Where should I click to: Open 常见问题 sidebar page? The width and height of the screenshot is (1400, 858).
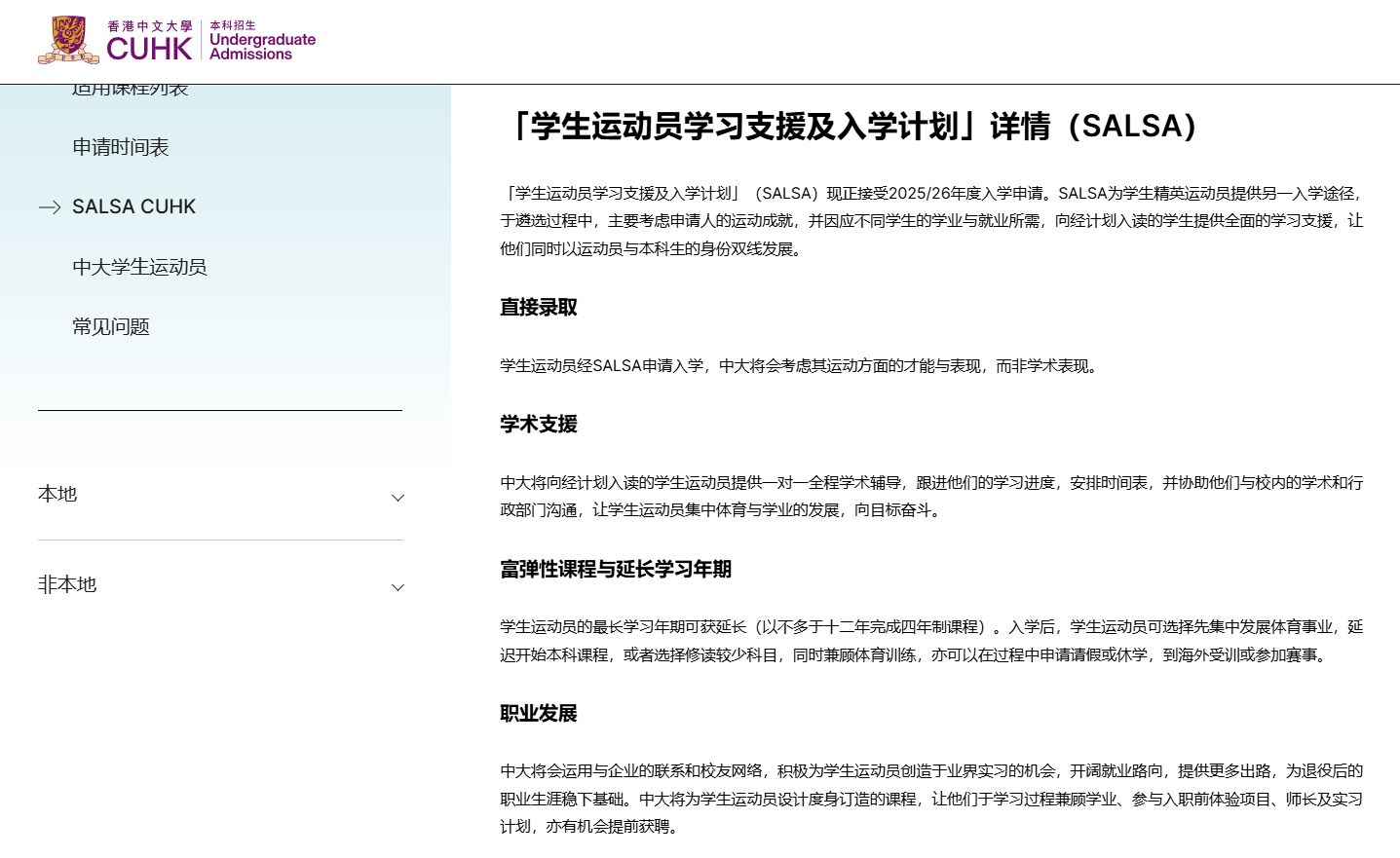(x=111, y=326)
